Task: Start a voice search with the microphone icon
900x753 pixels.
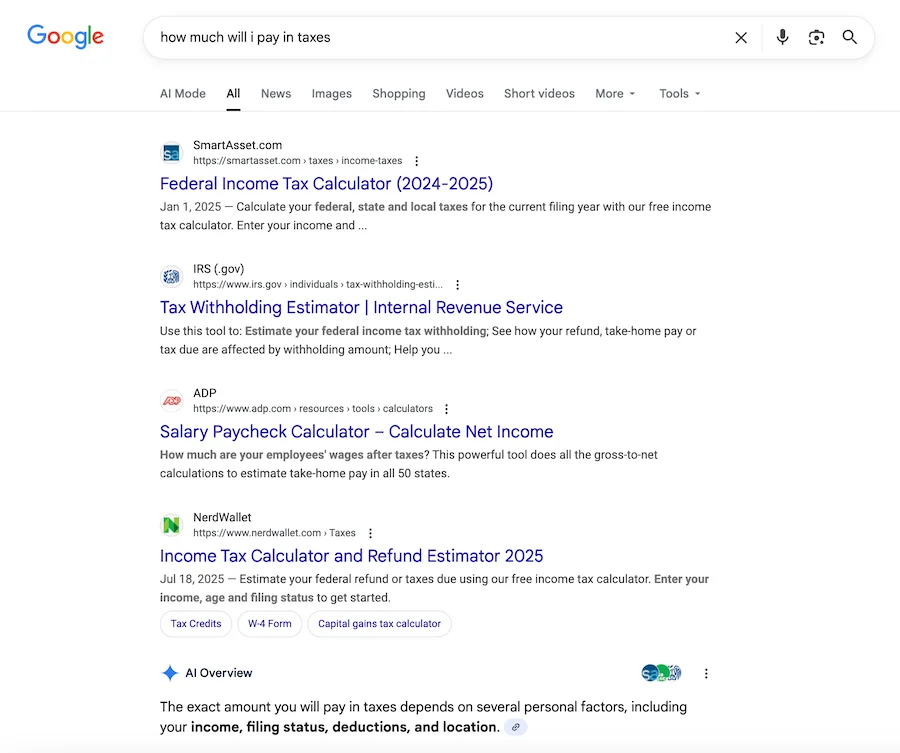Action: point(782,37)
